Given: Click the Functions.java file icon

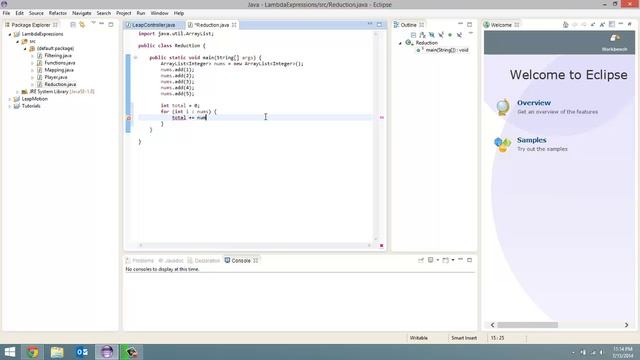Looking at the screenshot, I should (x=40, y=63).
